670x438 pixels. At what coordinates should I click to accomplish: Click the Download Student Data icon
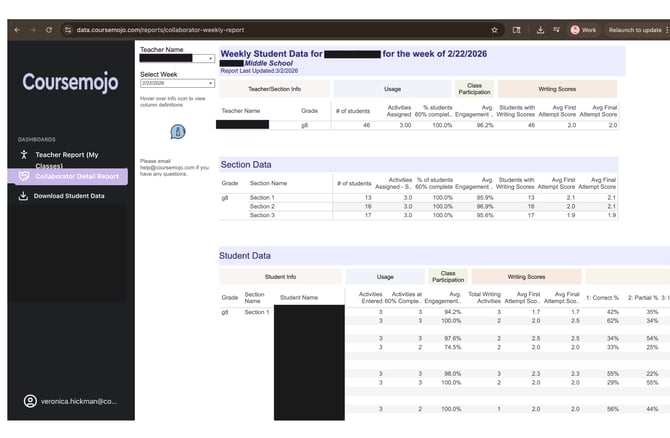click(24, 196)
